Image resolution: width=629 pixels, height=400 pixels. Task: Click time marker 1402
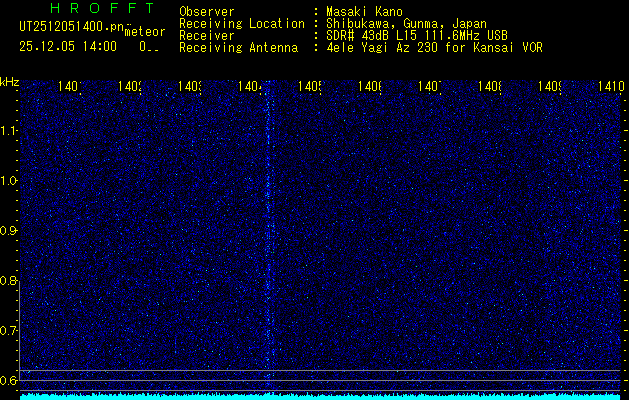coord(130,86)
